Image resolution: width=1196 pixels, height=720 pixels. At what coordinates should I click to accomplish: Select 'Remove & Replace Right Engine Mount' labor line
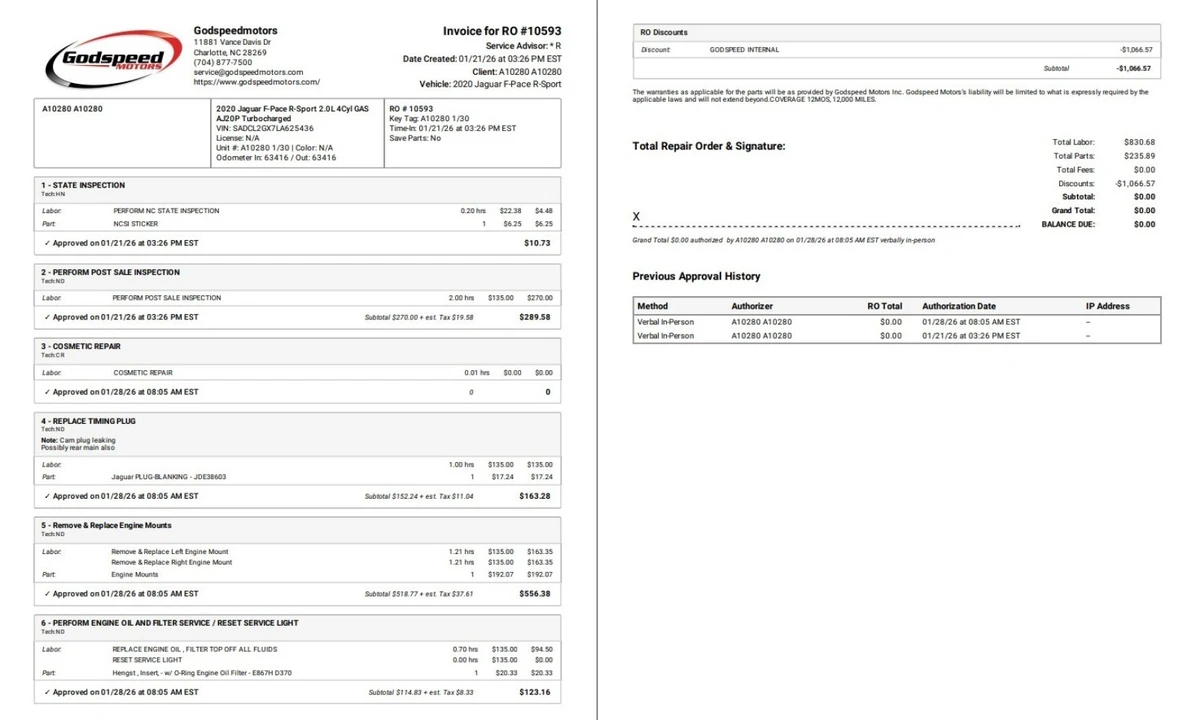(297, 562)
